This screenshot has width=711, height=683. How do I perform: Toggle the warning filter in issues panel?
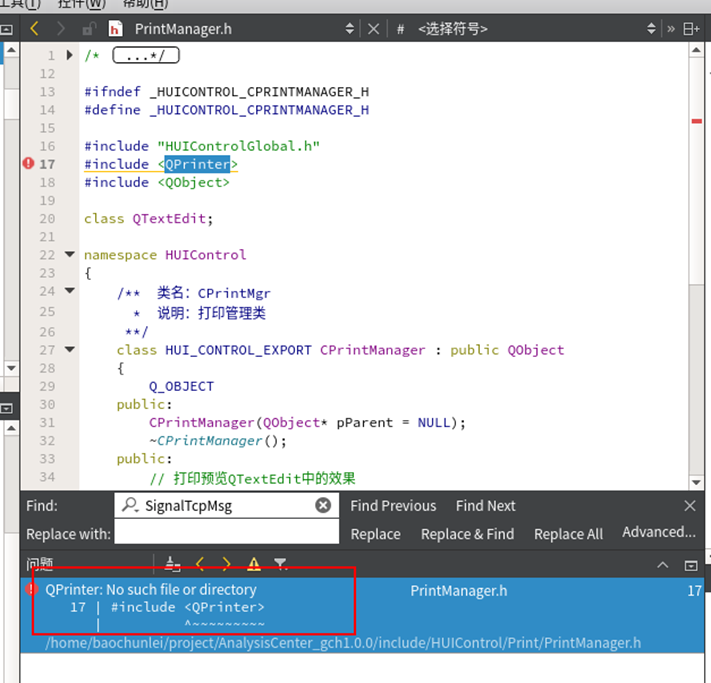pyautogui.click(x=254, y=564)
